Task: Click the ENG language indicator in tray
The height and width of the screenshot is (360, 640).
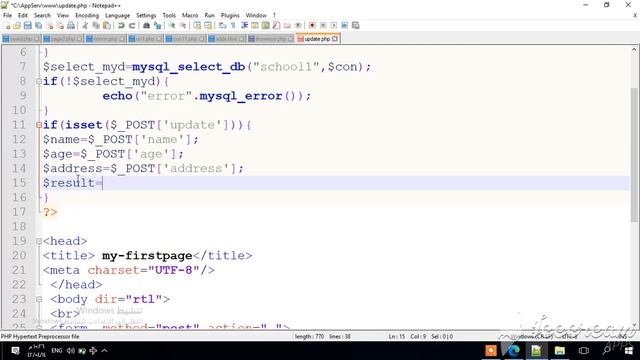Action: (57, 351)
